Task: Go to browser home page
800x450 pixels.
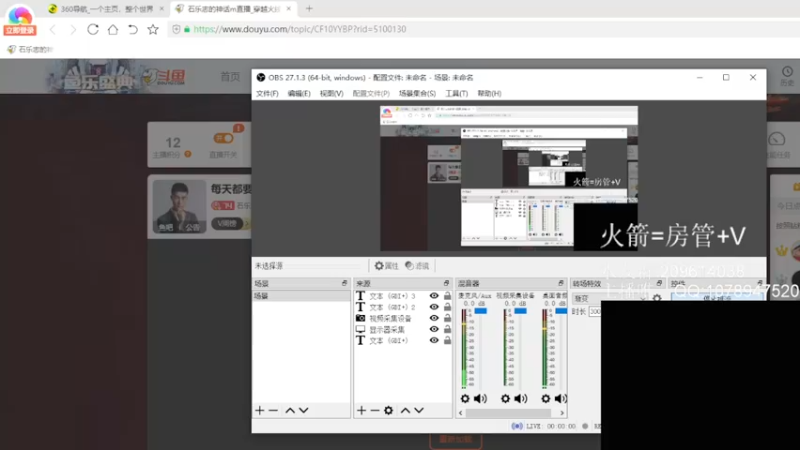Action: (x=113, y=30)
